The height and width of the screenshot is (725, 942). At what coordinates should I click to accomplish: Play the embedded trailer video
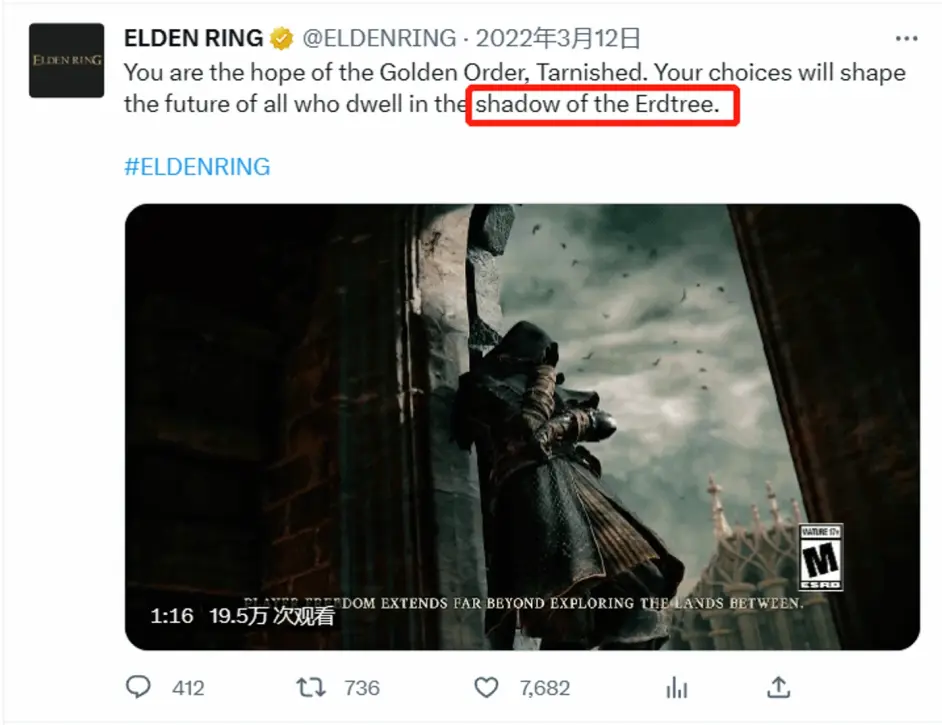click(522, 426)
